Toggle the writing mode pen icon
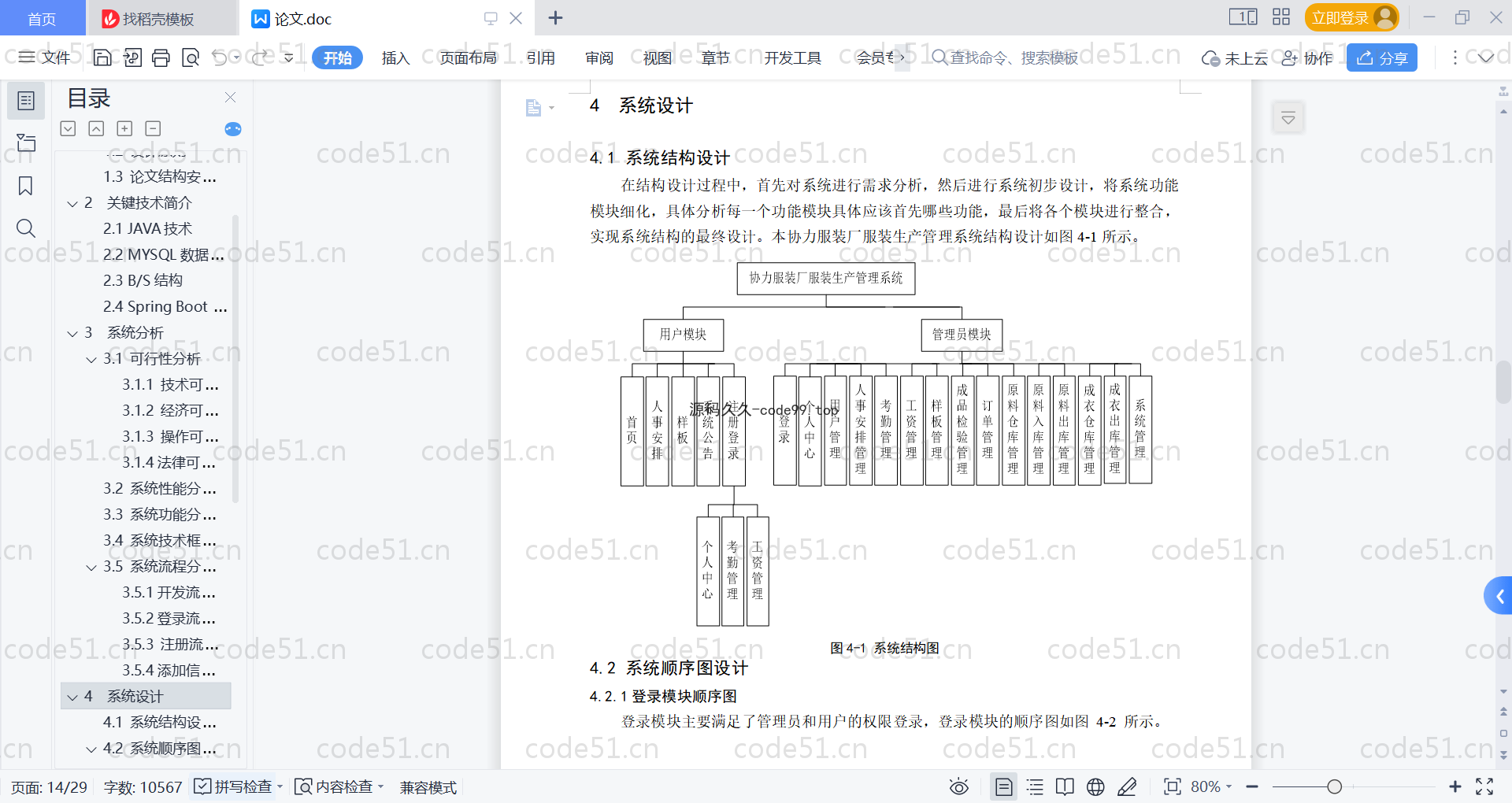 point(1127,786)
